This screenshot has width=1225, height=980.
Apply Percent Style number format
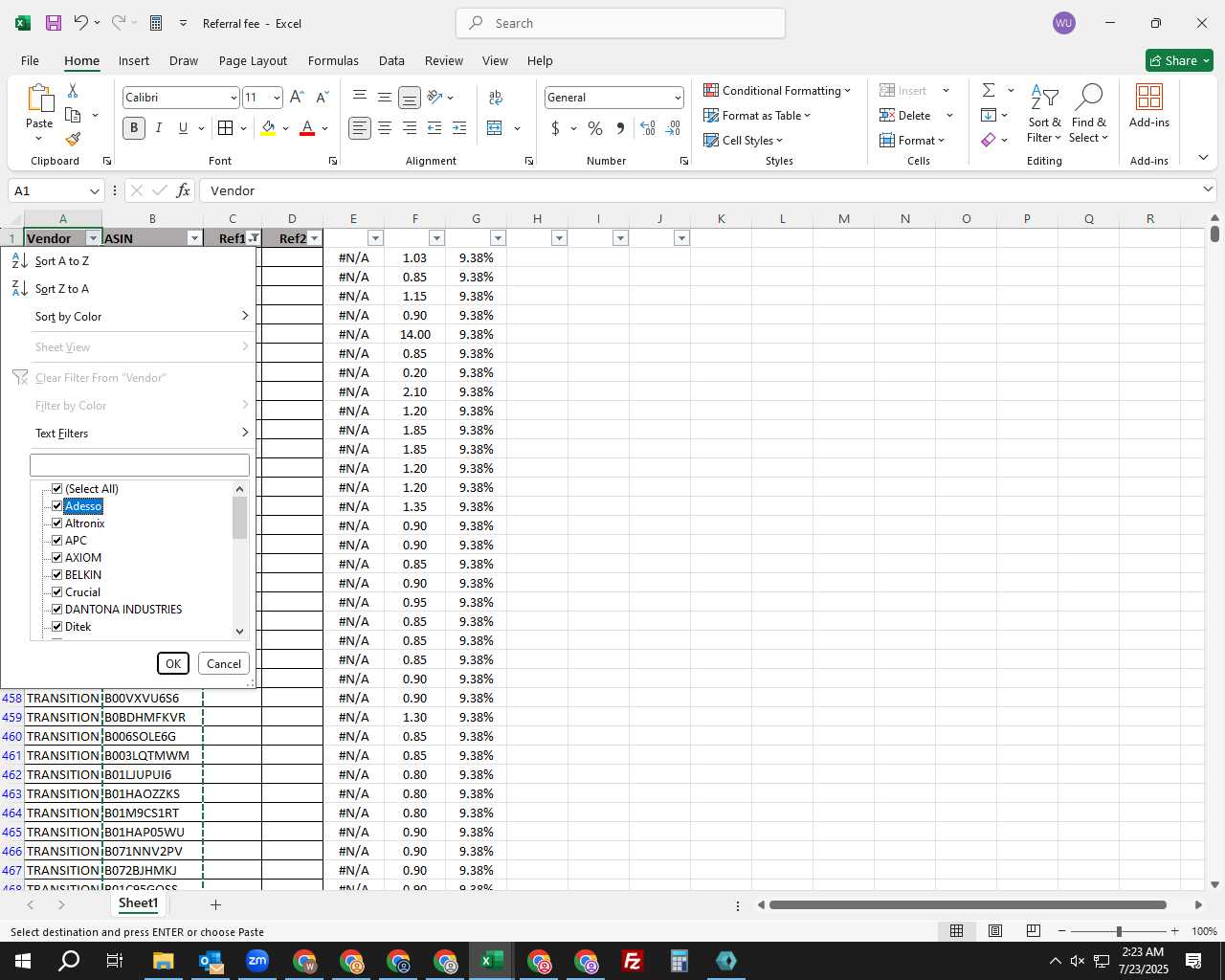click(x=595, y=127)
